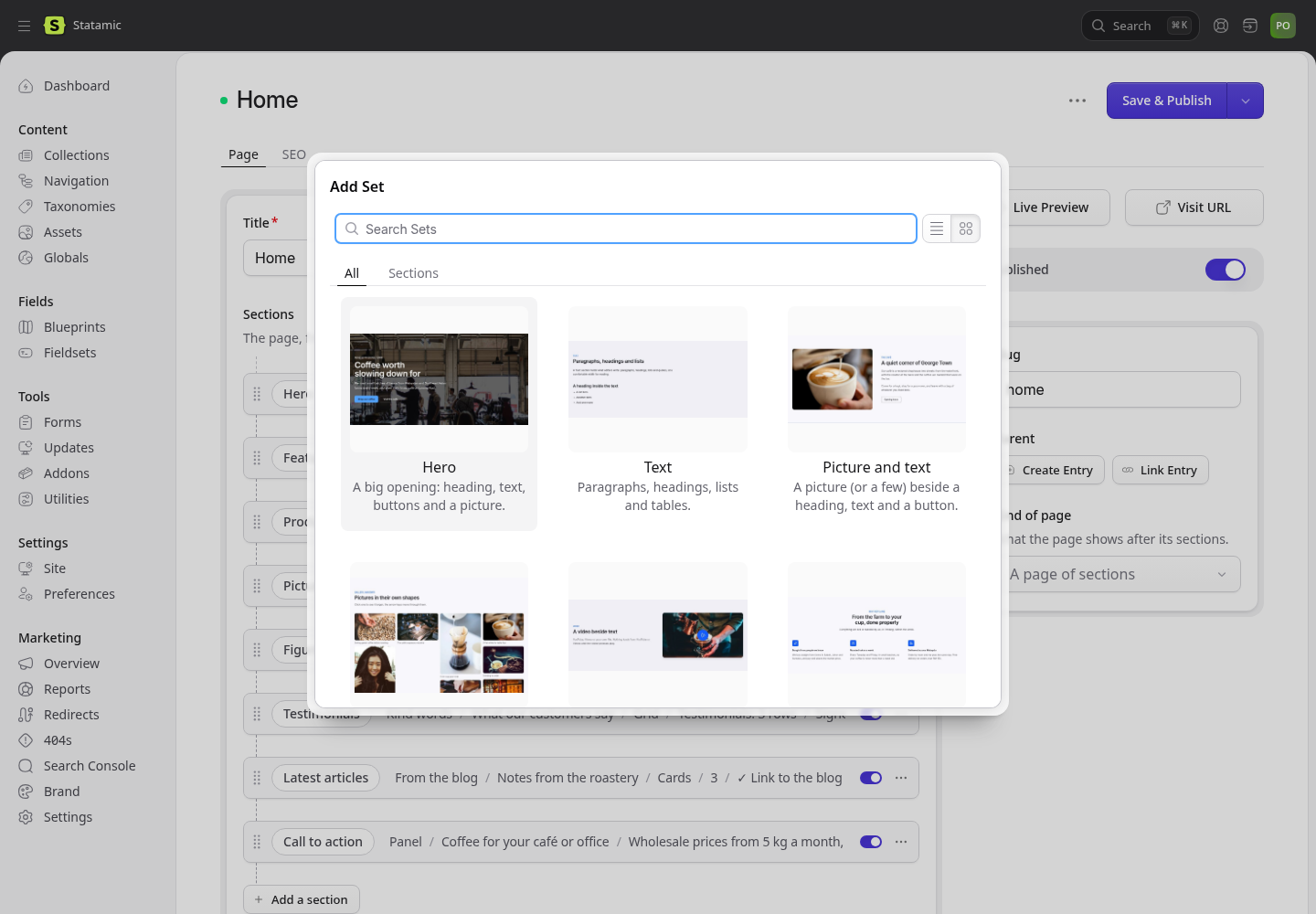
Task: Click the Search Sets input field
Action: 626,228
